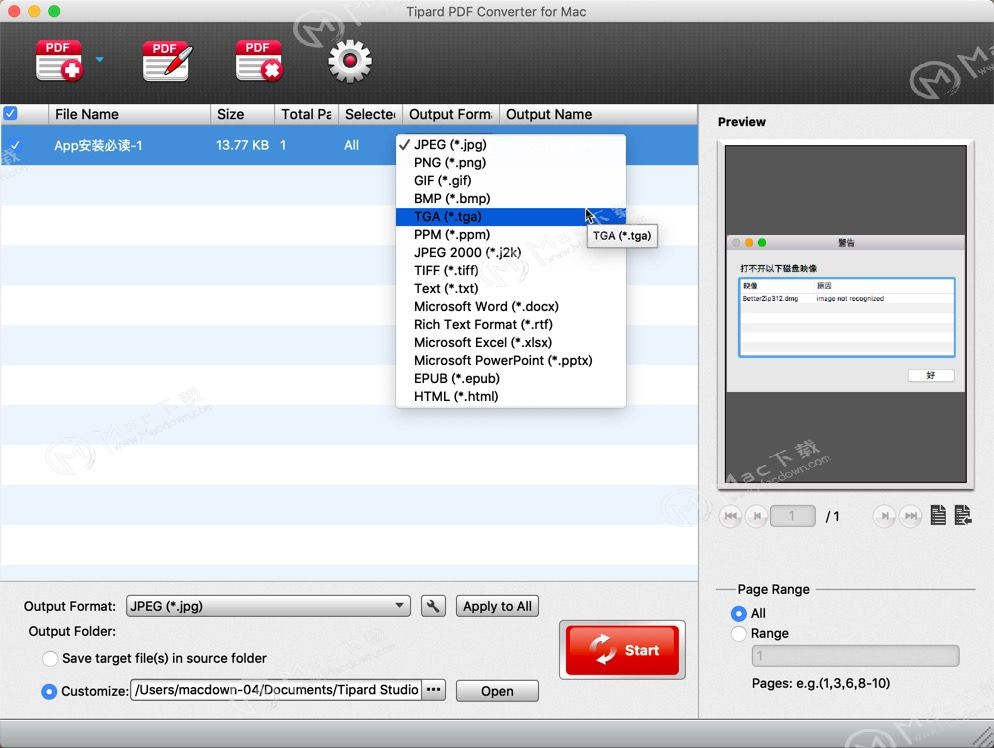Select JPEG 2000 (*.j2k) format option
This screenshot has width=994, height=748.
coord(510,252)
